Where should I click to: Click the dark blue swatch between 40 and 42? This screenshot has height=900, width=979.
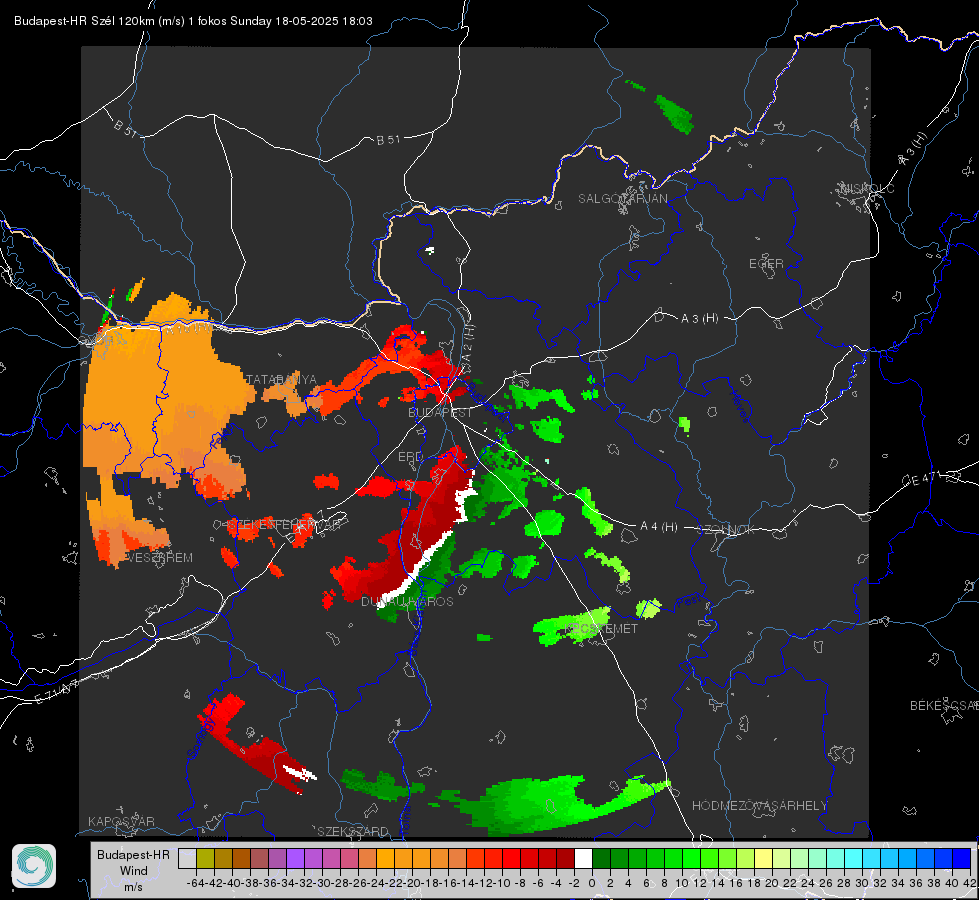tap(962, 858)
